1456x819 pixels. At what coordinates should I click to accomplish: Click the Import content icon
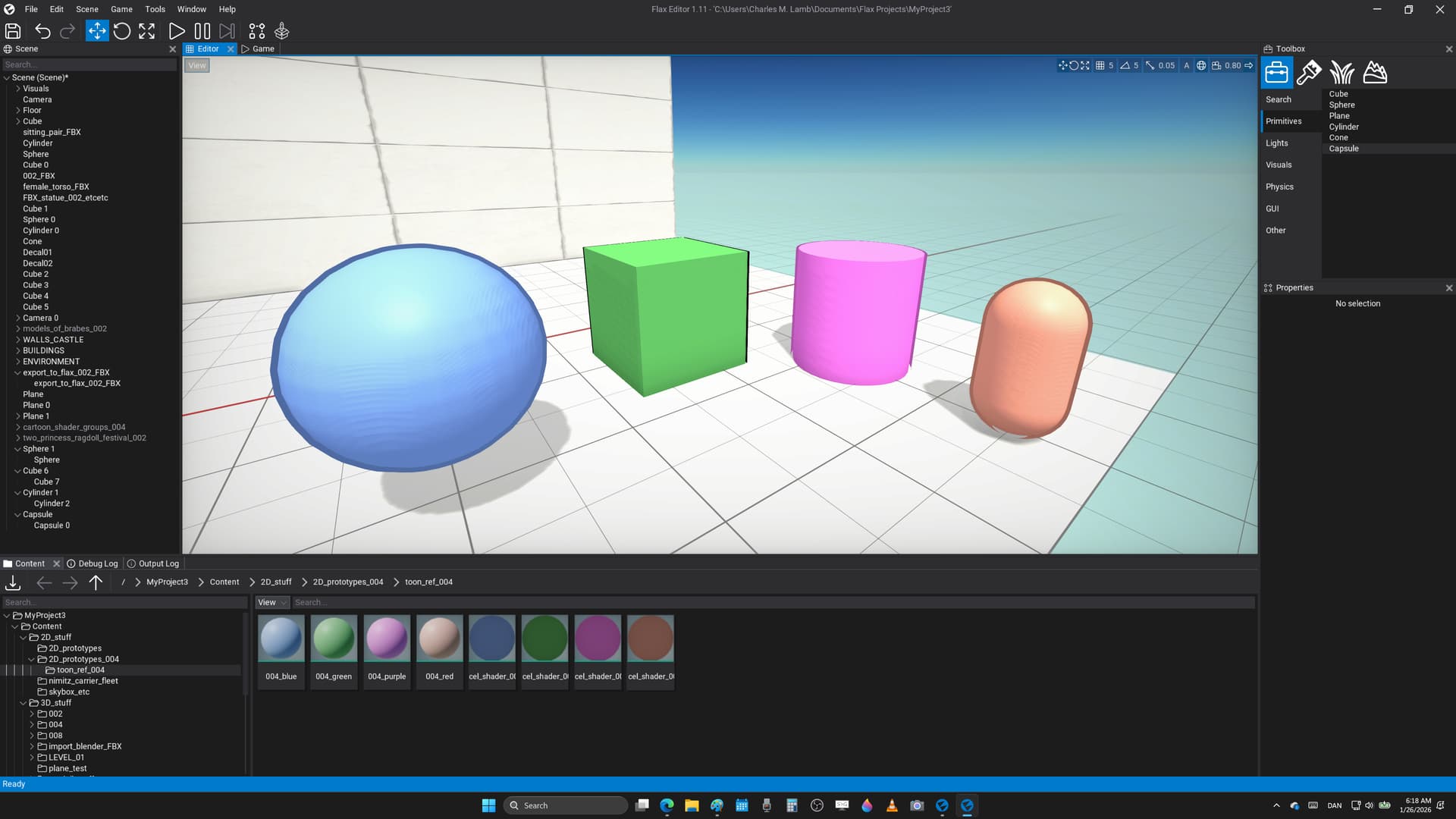pyautogui.click(x=13, y=582)
